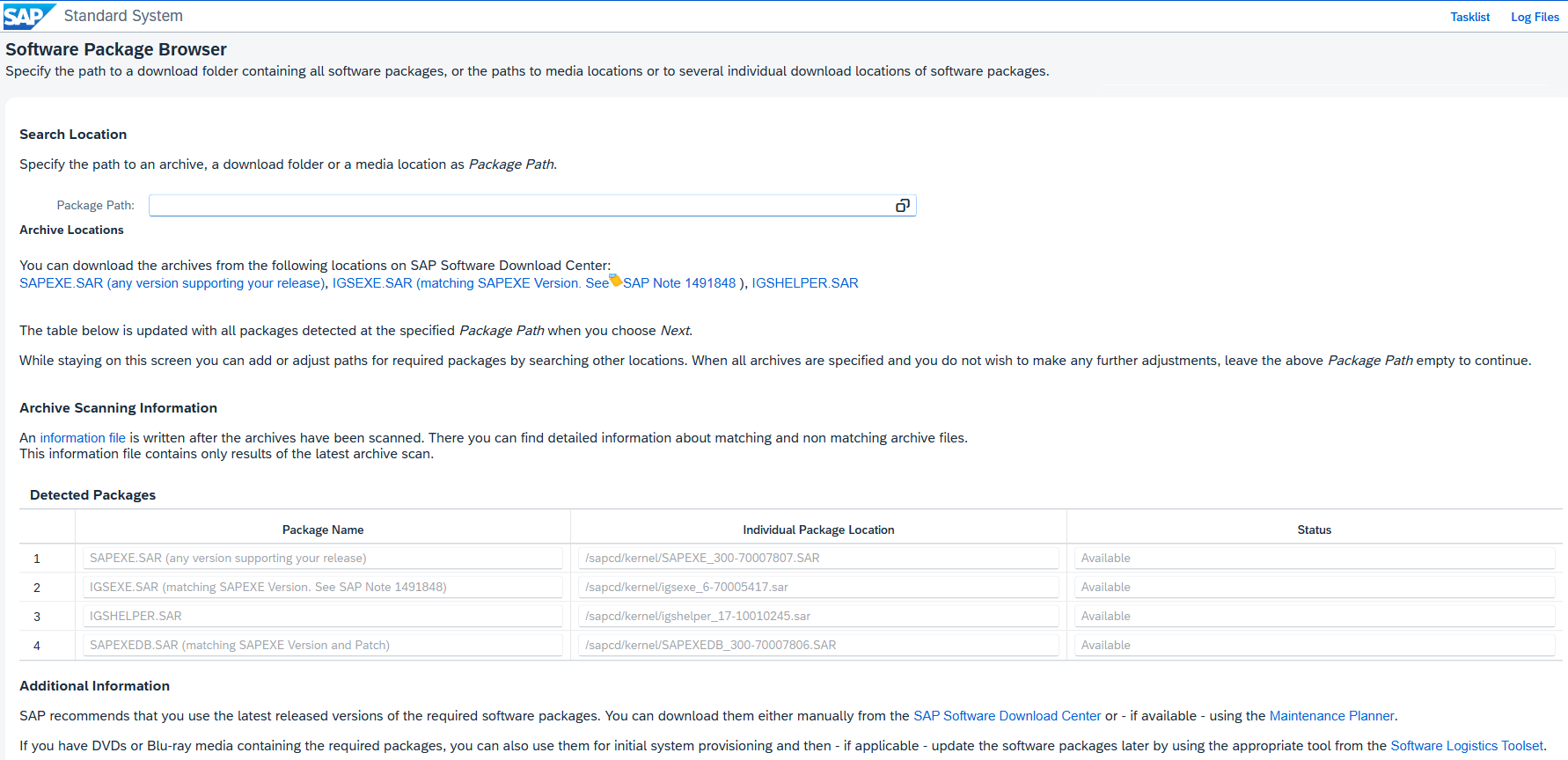
Task: Click the Software Package Browser page title
Action: [x=116, y=49]
